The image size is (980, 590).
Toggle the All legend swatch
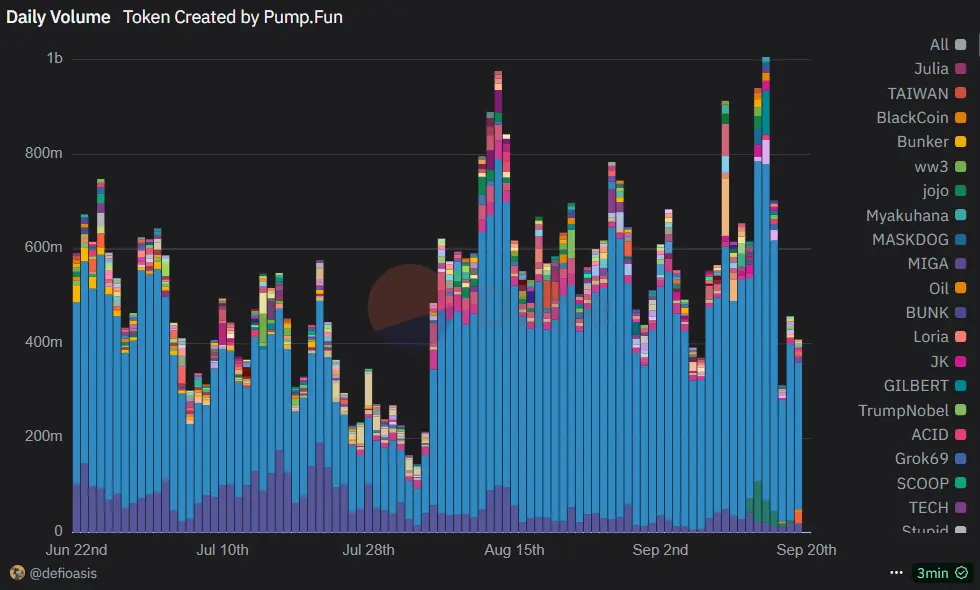pyautogui.click(x=961, y=44)
